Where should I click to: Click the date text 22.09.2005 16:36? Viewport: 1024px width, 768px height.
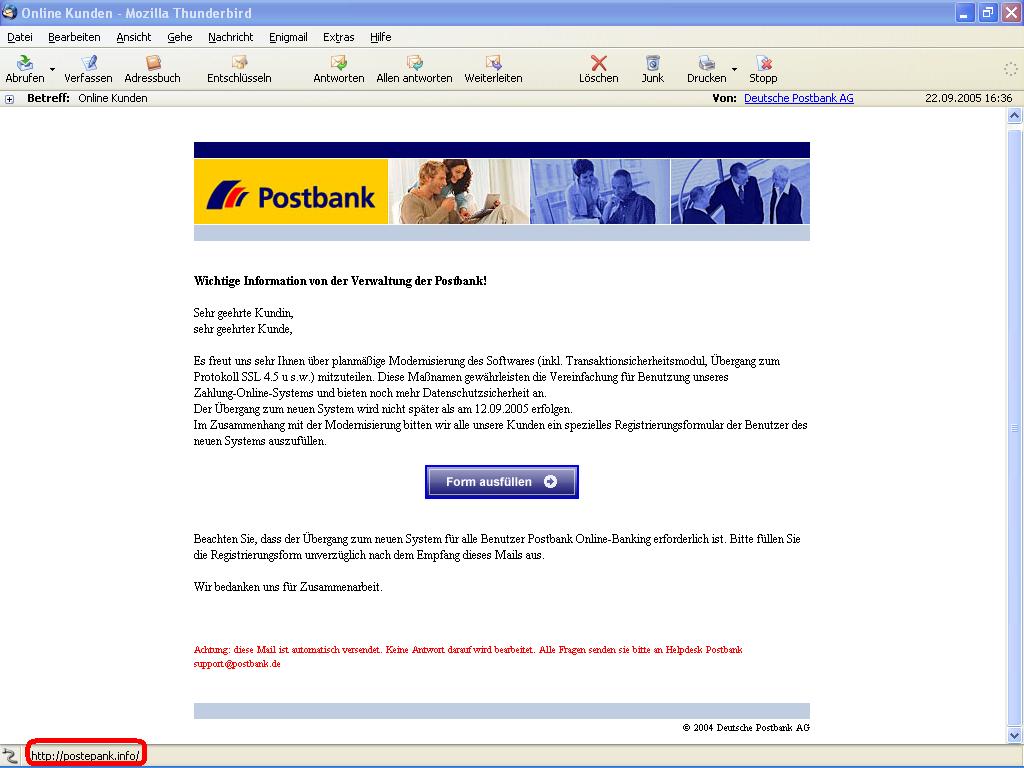[x=968, y=98]
